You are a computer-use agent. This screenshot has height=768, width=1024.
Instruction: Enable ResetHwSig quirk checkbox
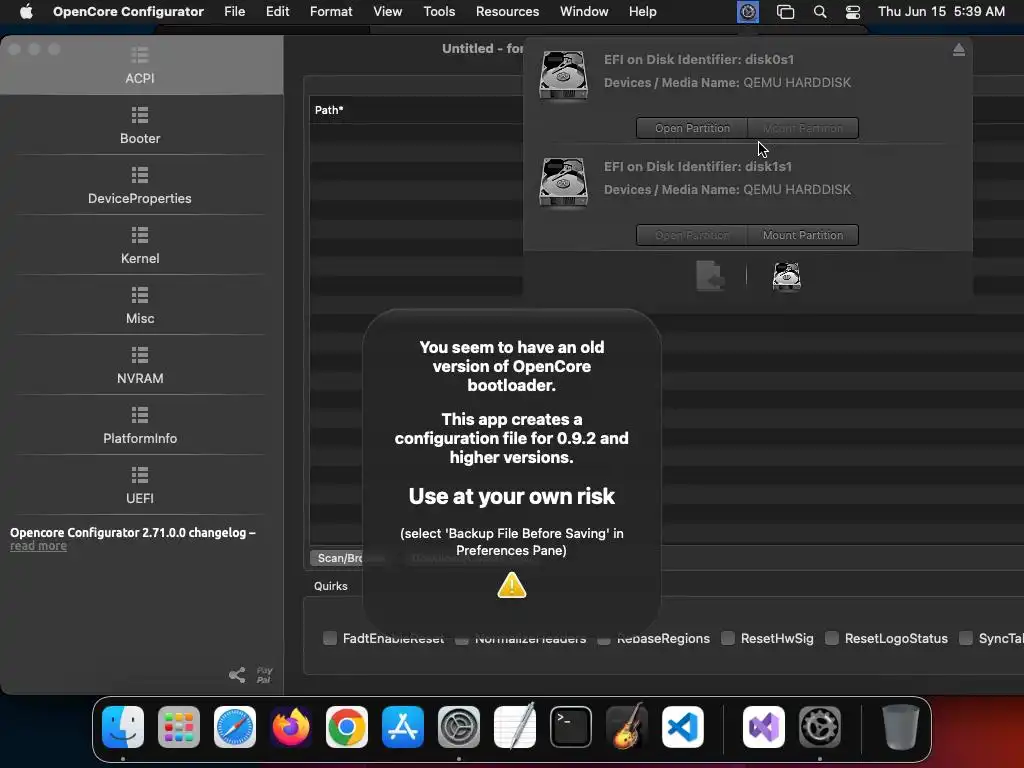[728, 638]
